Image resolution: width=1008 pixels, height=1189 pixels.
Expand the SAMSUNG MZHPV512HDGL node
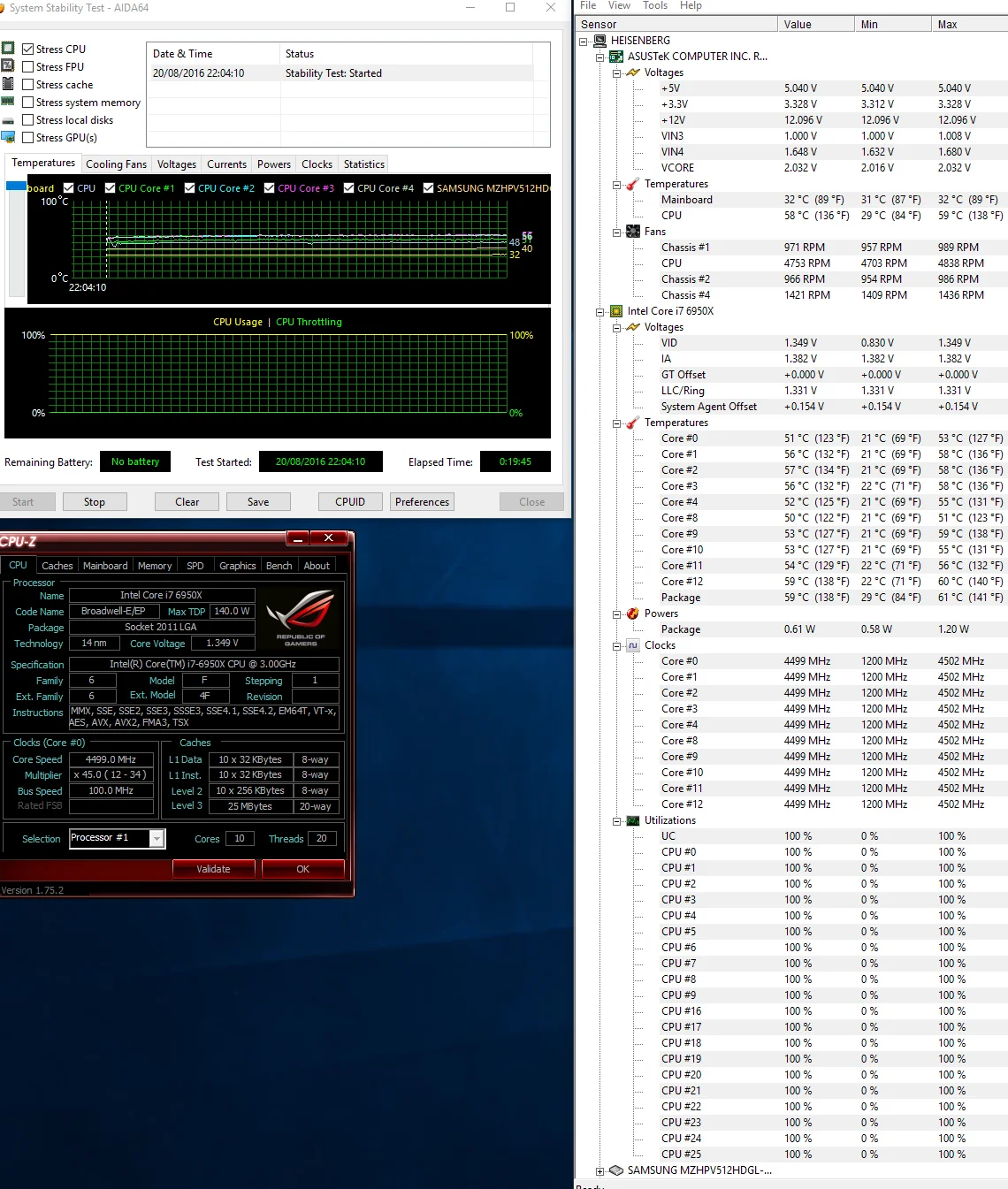click(600, 1170)
